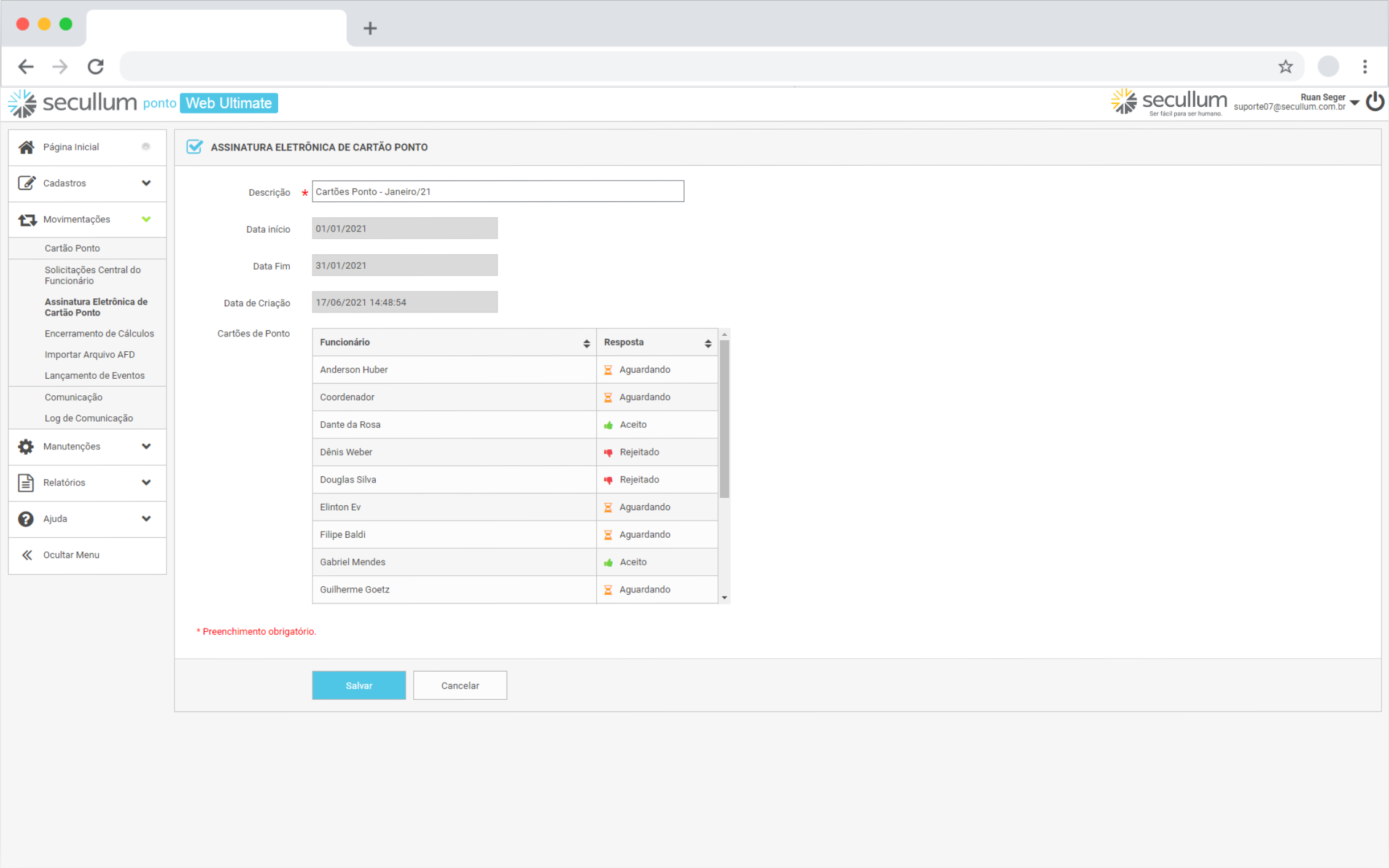Viewport: 1389px width, 868px height.
Task: Collapse the Movimentações menu chevron
Action: (x=146, y=219)
